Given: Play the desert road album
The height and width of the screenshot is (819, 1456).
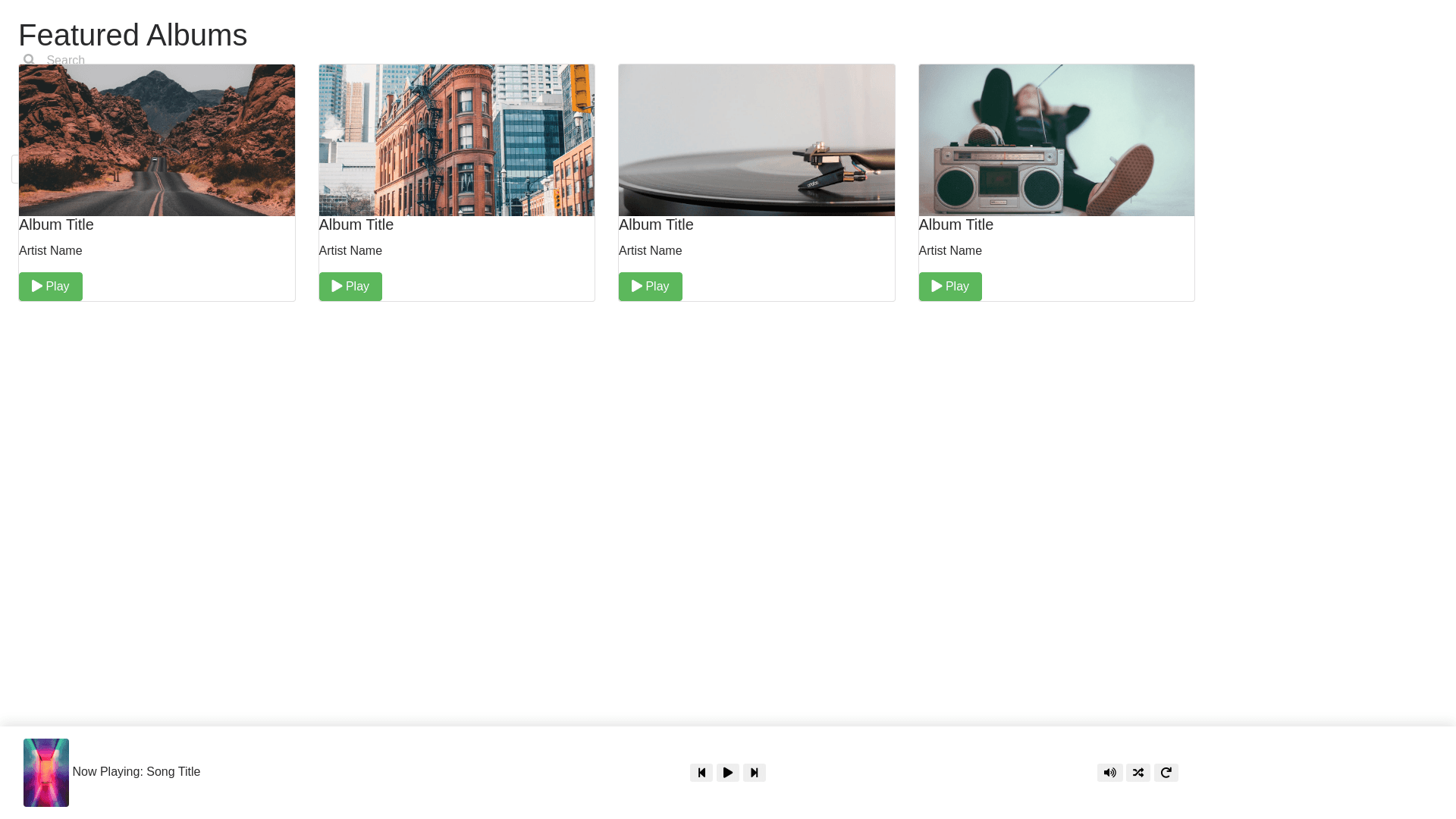Looking at the screenshot, I should point(50,286).
